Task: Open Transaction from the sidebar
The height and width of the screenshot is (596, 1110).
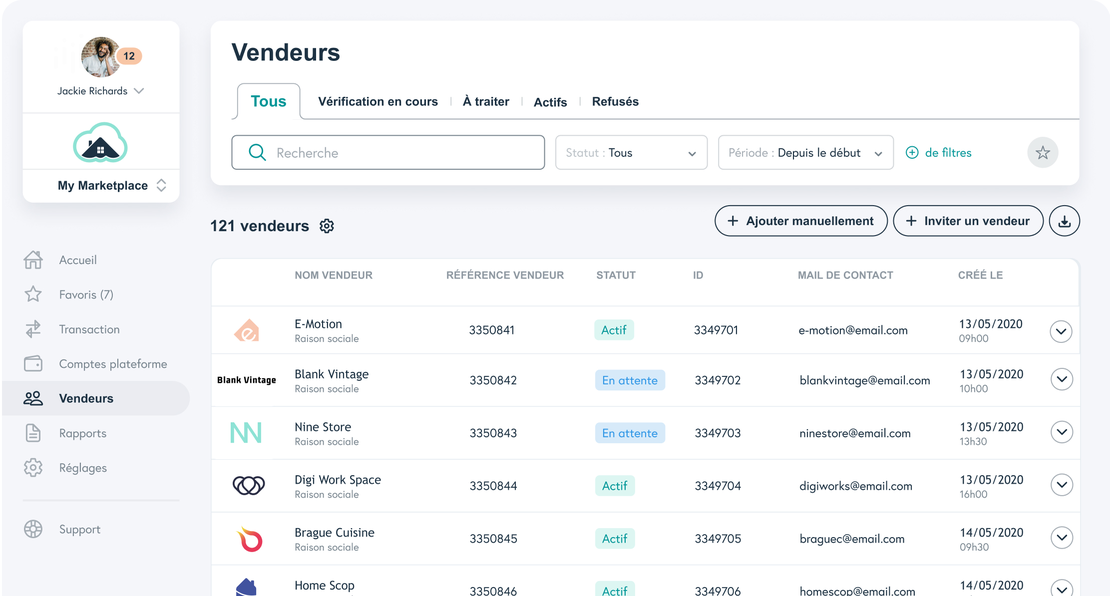Action: (x=89, y=329)
